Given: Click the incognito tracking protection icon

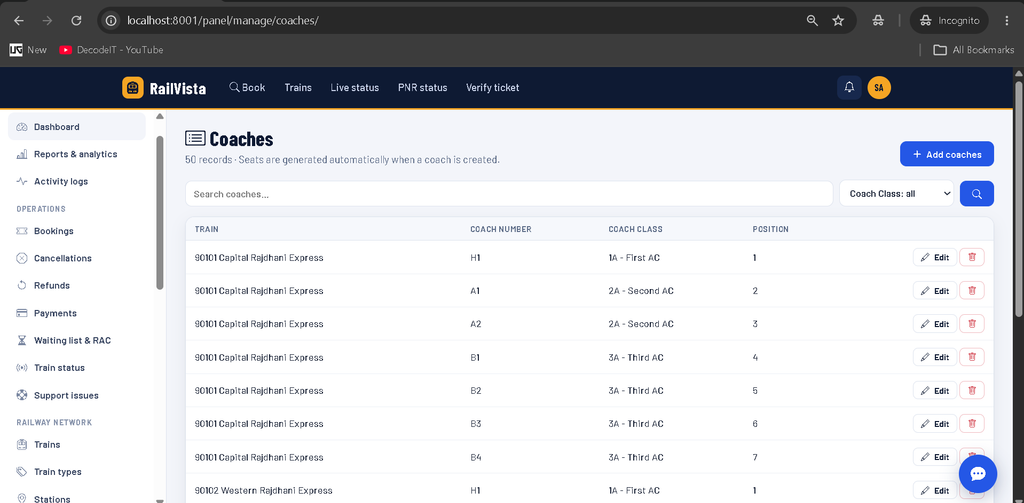Looking at the screenshot, I should click(878, 20).
